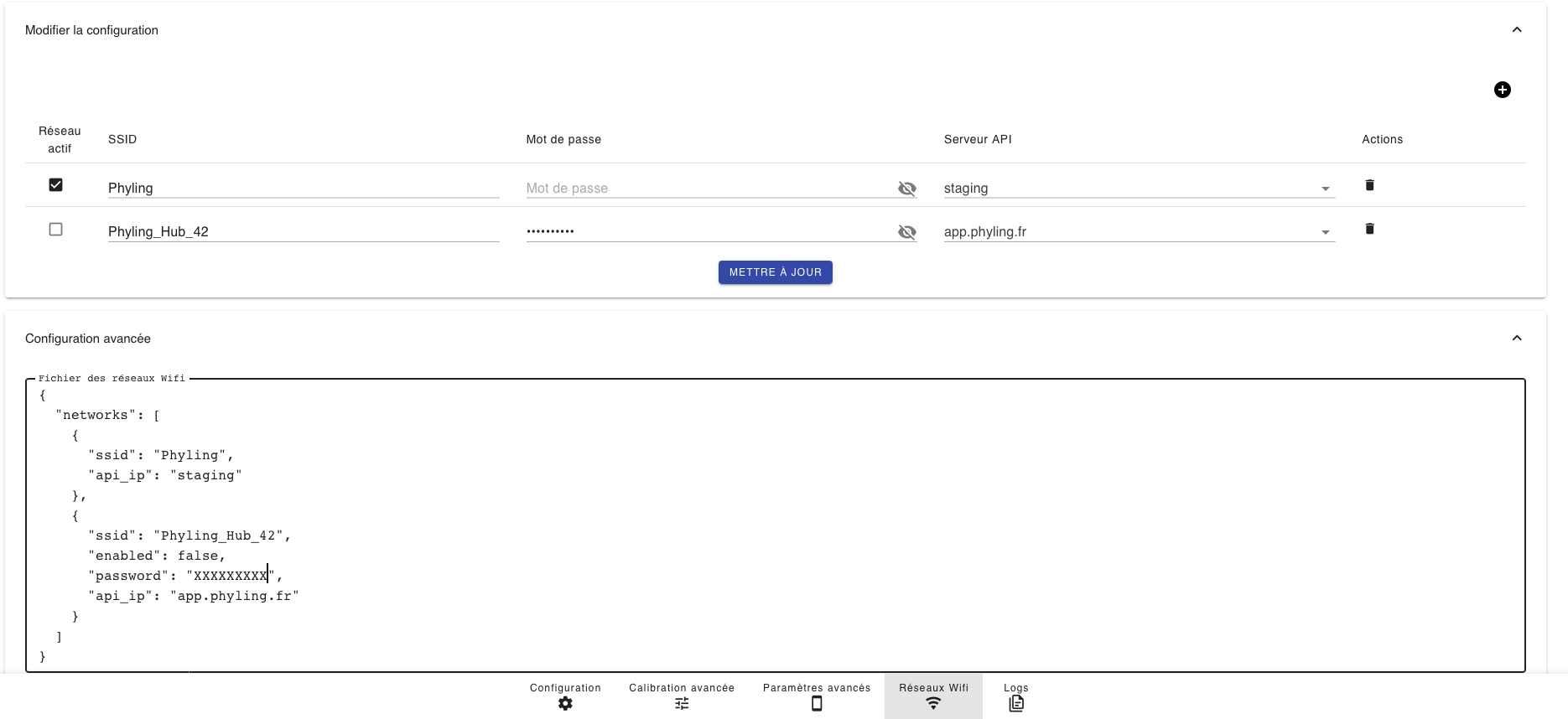Screen dimensions: 1568x719
Task: Switch to the Configuration tab
Action: [x=565, y=696]
